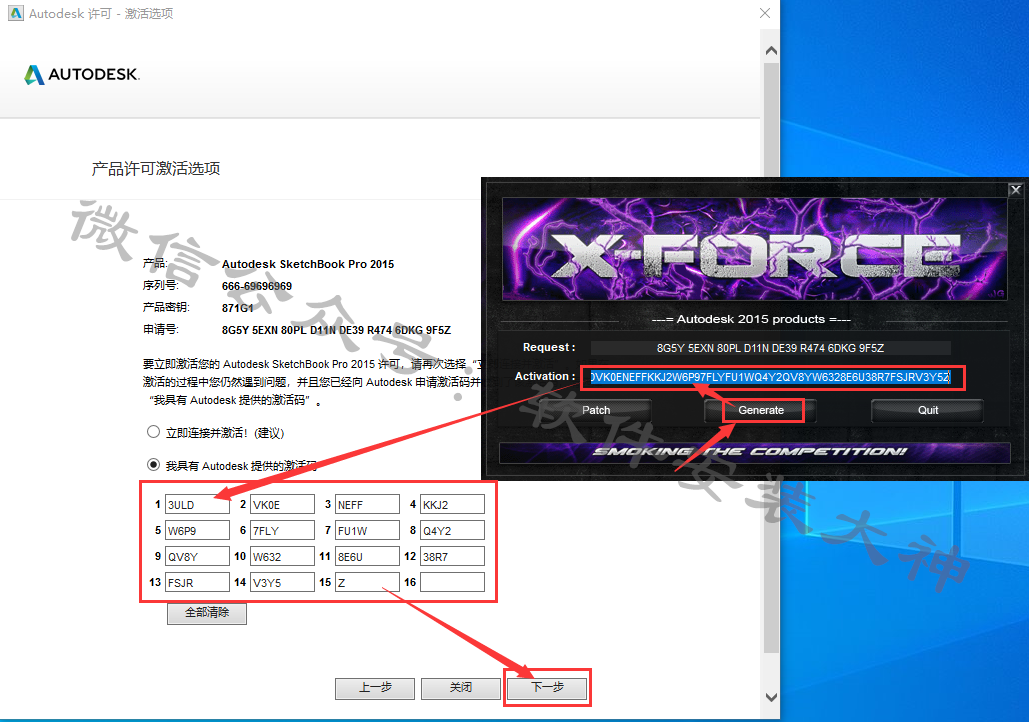This screenshot has width=1029, height=722.
Task: Click activation code box 8 containing Q4Y2
Action: [x=452, y=530]
